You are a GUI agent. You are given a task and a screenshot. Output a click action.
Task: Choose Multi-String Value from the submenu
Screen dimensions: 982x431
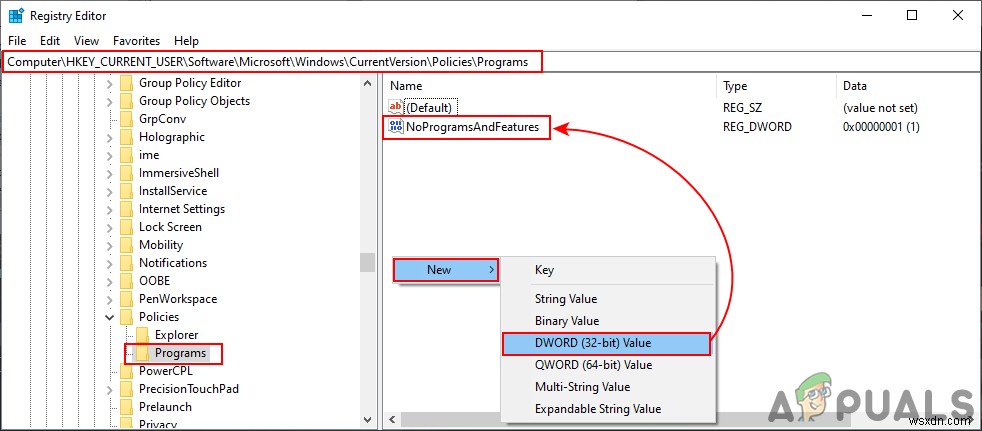[x=606, y=387]
